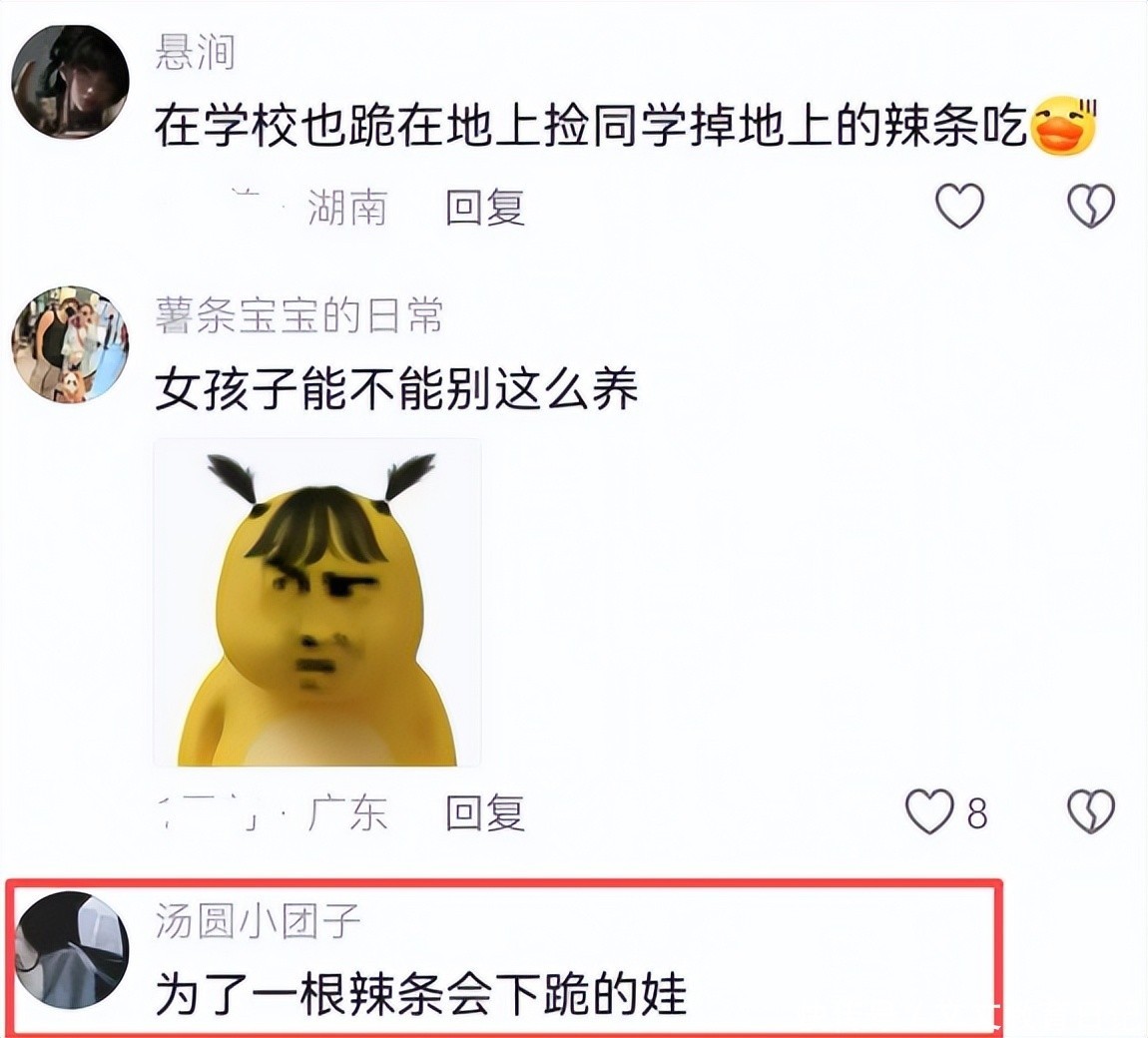Dislike 悬涧's comment with the broken heart
This screenshot has width=1148, height=1038.
[1091, 205]
